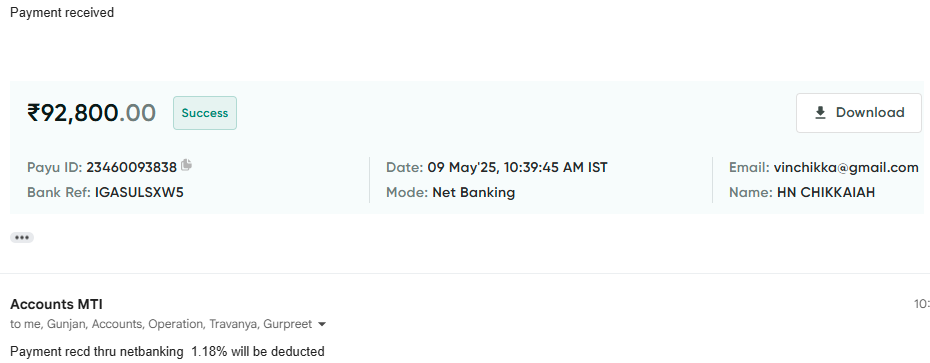930x363 pixels.
Task: Click the Download receipt button label
Action: coord(870,113)
